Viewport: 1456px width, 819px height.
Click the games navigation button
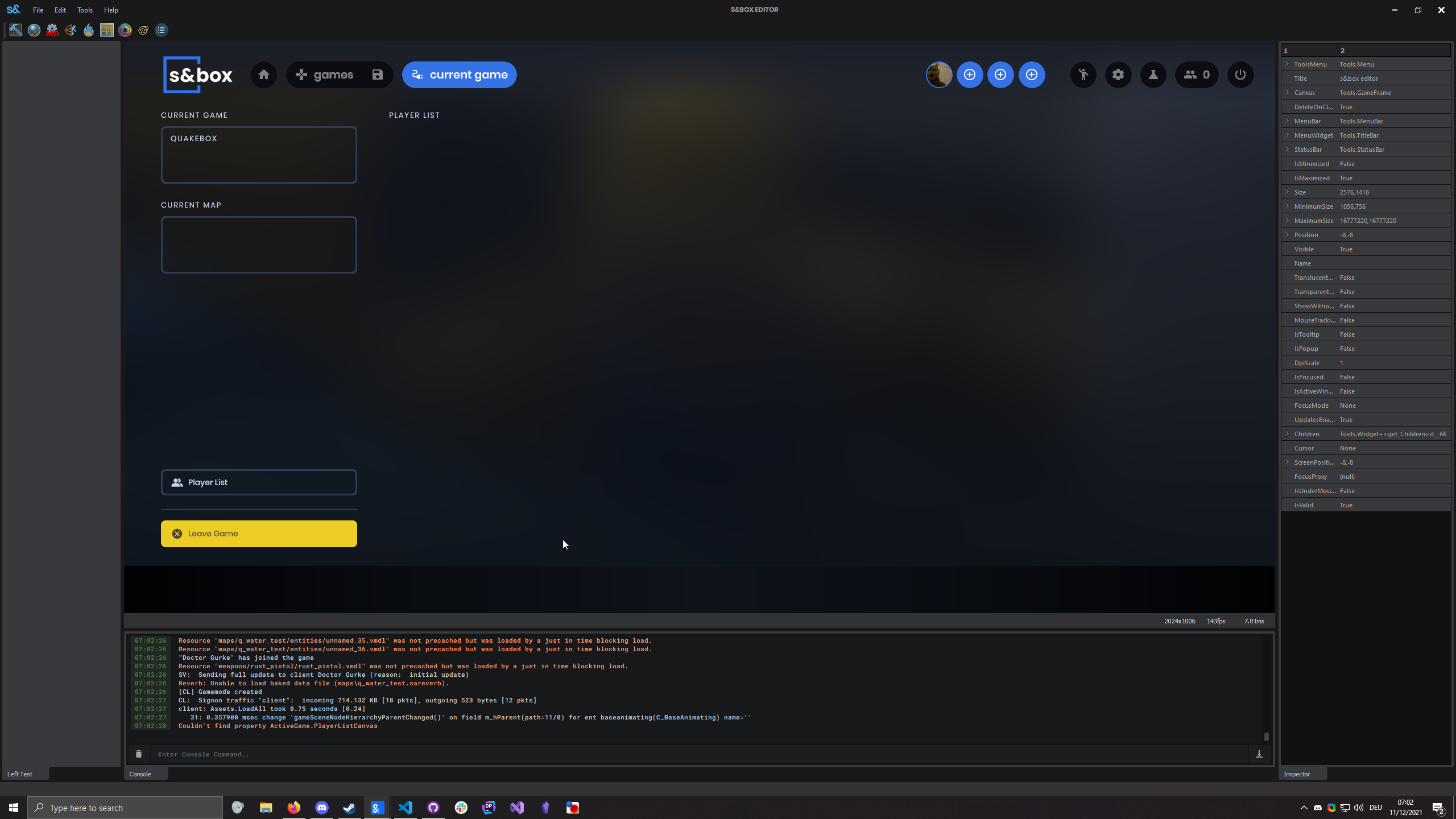point(326,75)
